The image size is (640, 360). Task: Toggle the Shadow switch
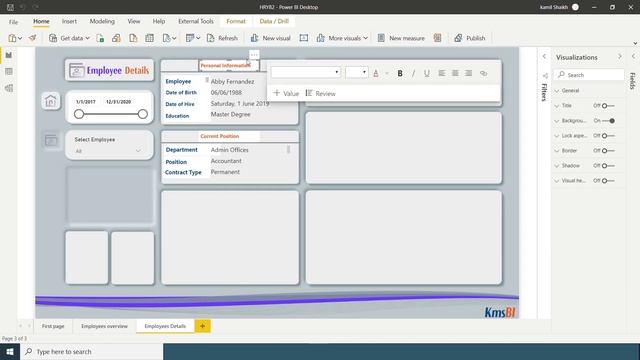(x=608, y=166)
